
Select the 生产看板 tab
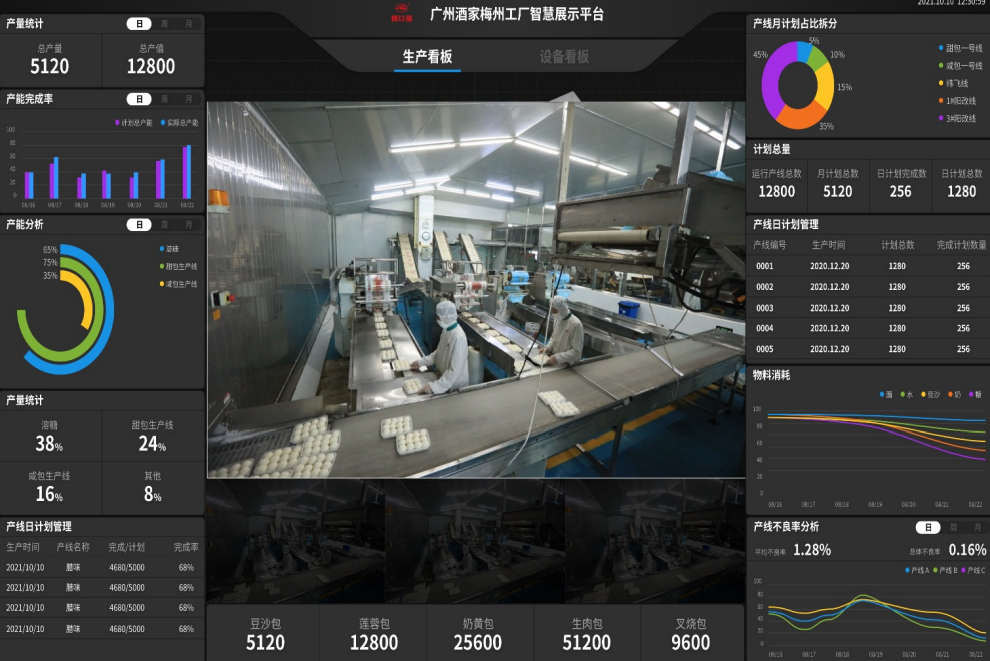427,57
